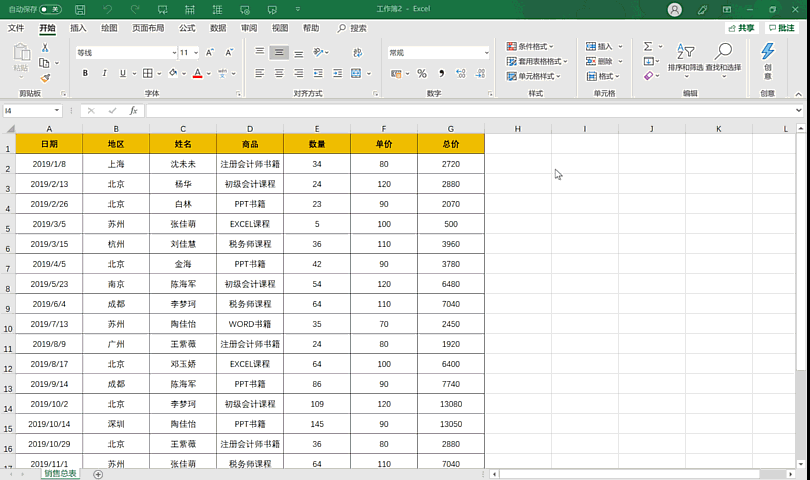
Task: Open Format as Table dropdown
Action: (537, 61)
